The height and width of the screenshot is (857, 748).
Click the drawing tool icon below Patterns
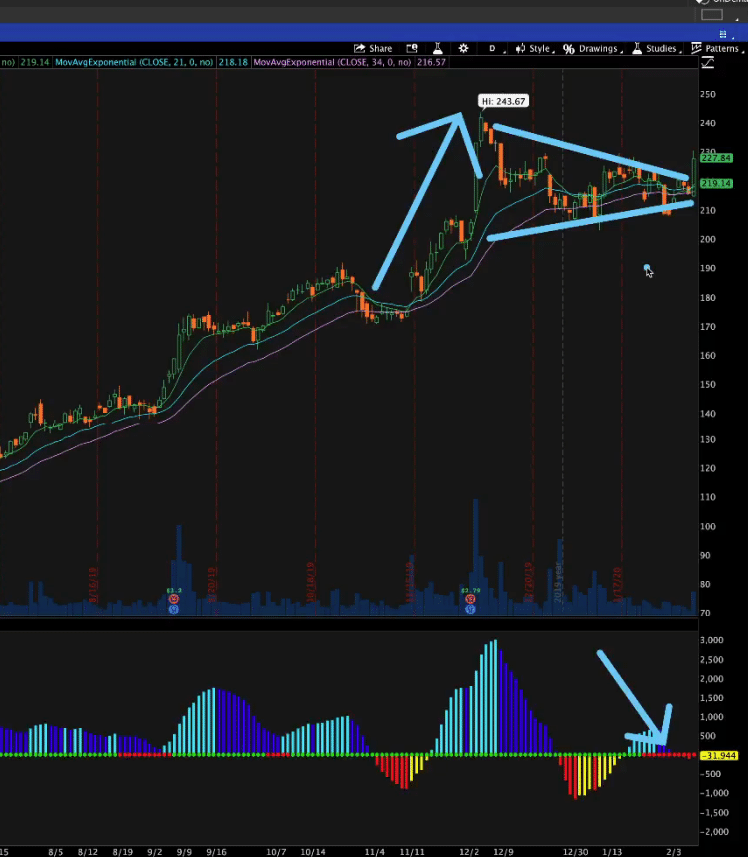click(708, 63)
